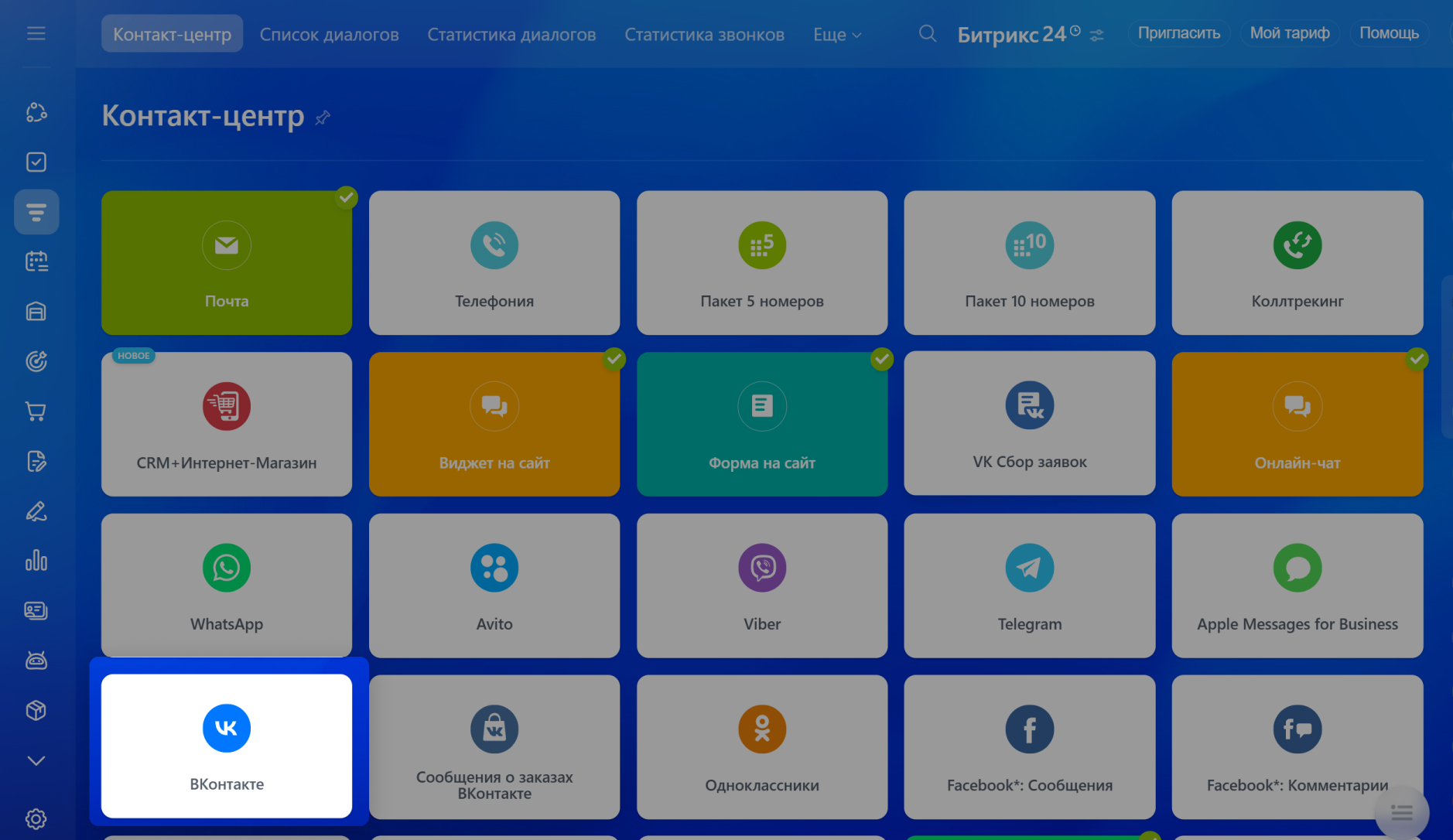Open Сообщения о заказах ВКонтакте tile
1453x840 pixels.
494,746
